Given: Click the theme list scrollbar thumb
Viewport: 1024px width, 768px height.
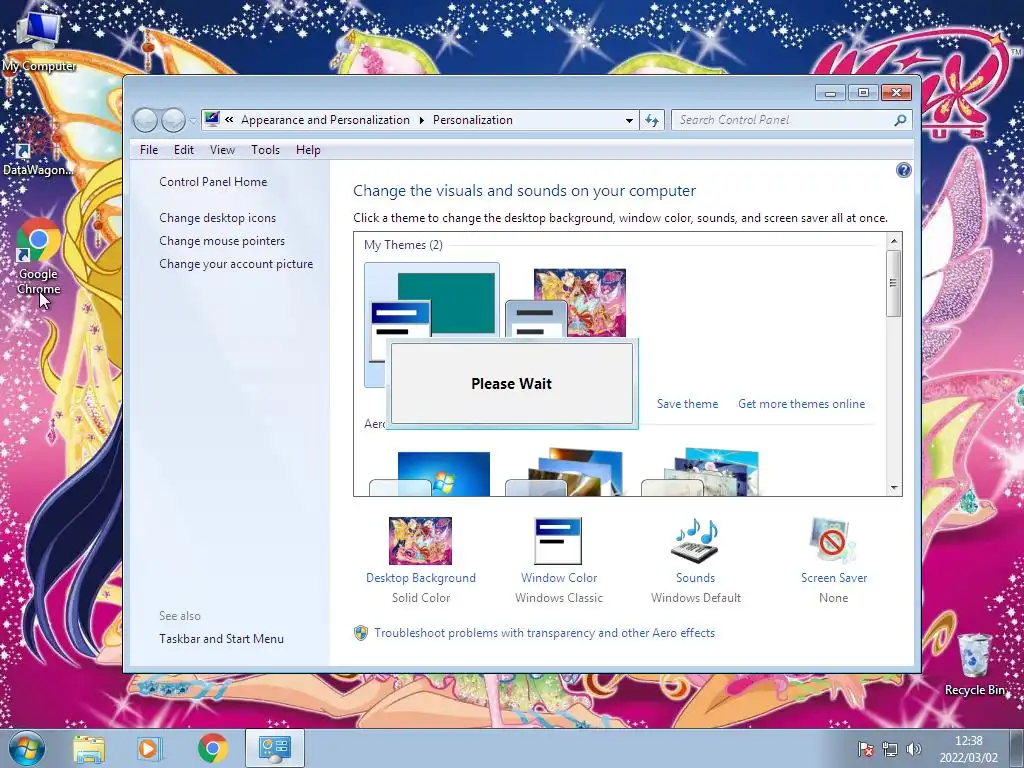Looking at the screenshot, I should tap(894, 283).
